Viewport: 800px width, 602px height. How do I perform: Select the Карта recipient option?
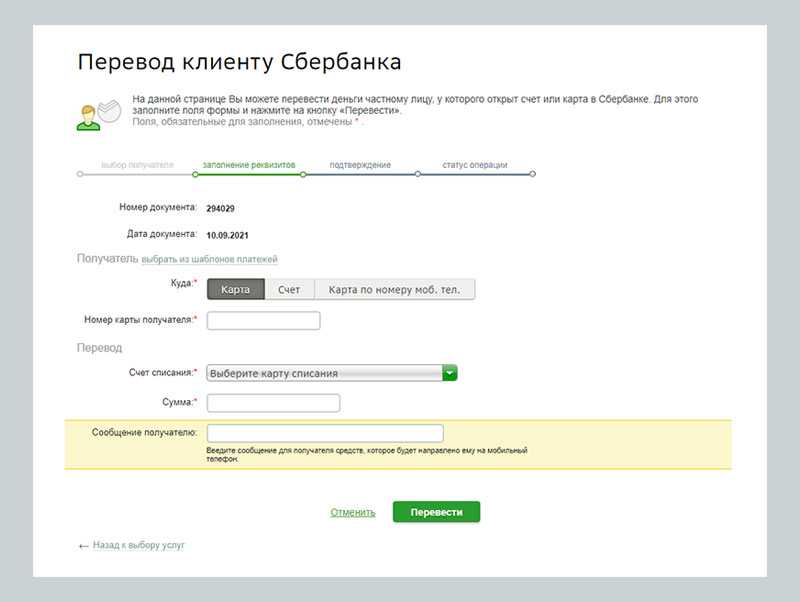point(236,289)
